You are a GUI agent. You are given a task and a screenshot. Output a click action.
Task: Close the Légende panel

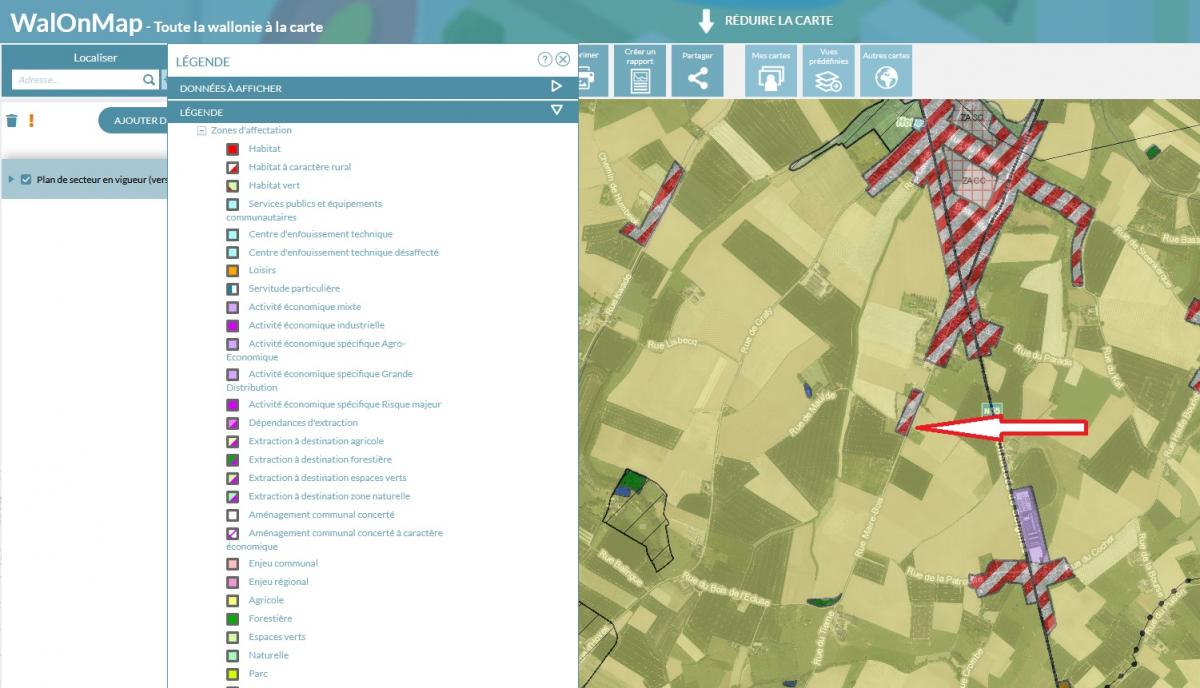563,60
